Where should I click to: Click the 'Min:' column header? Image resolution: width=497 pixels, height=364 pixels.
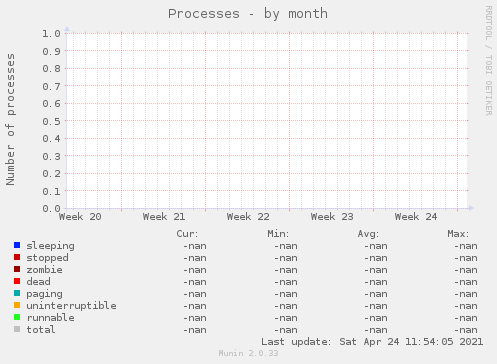coord(278,234)
